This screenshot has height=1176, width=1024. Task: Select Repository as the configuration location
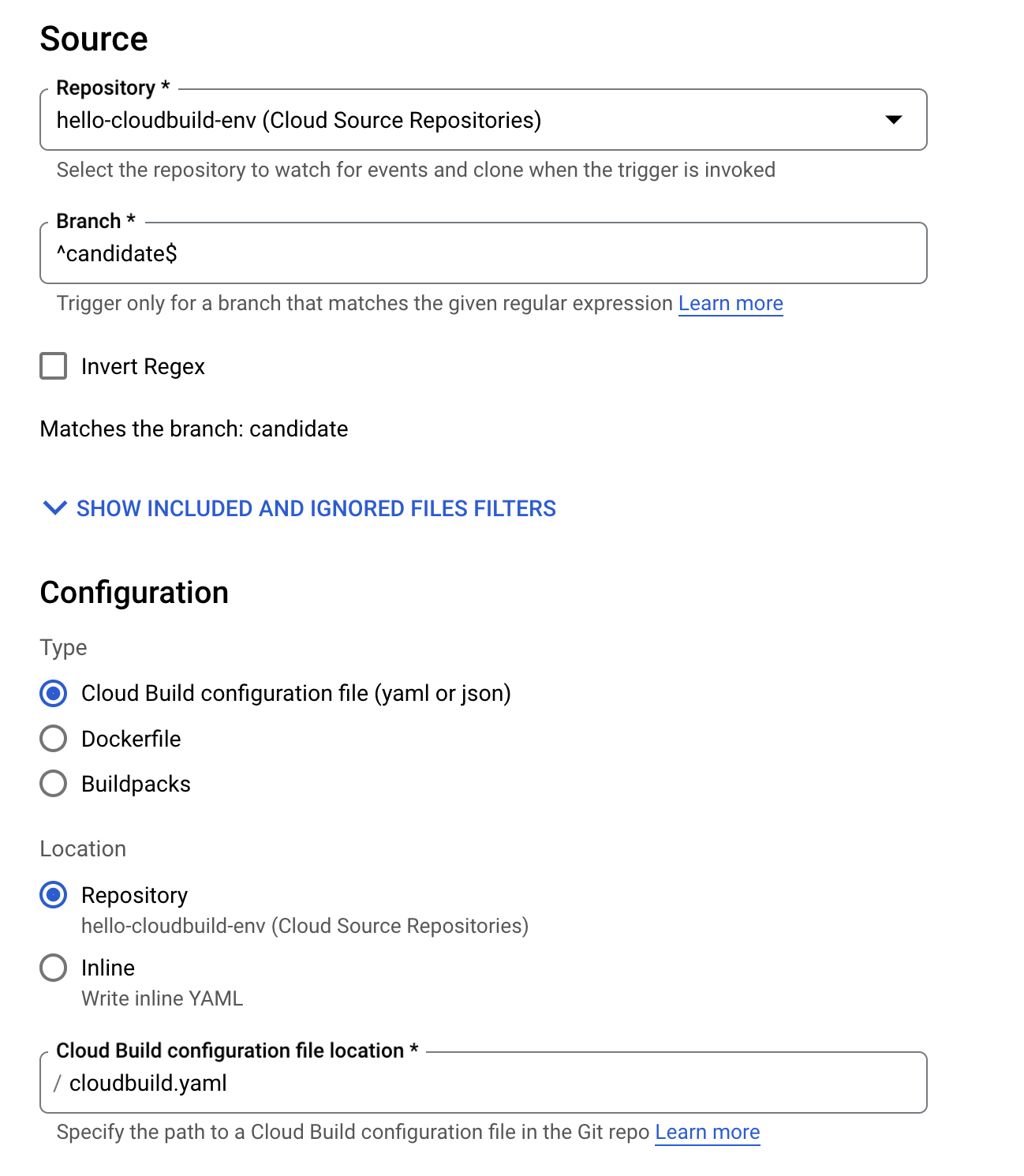54,895
